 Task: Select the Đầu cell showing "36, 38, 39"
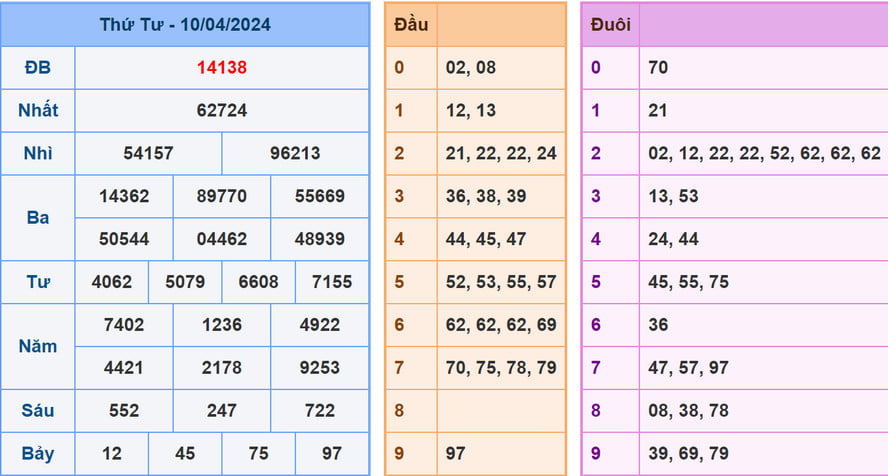[x=500, y=196]
